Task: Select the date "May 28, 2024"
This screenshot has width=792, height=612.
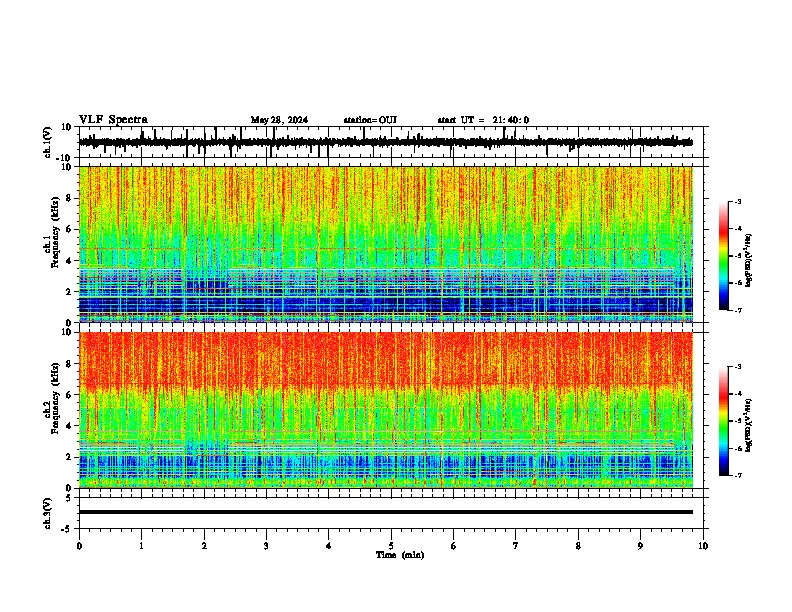Action: 279,120
